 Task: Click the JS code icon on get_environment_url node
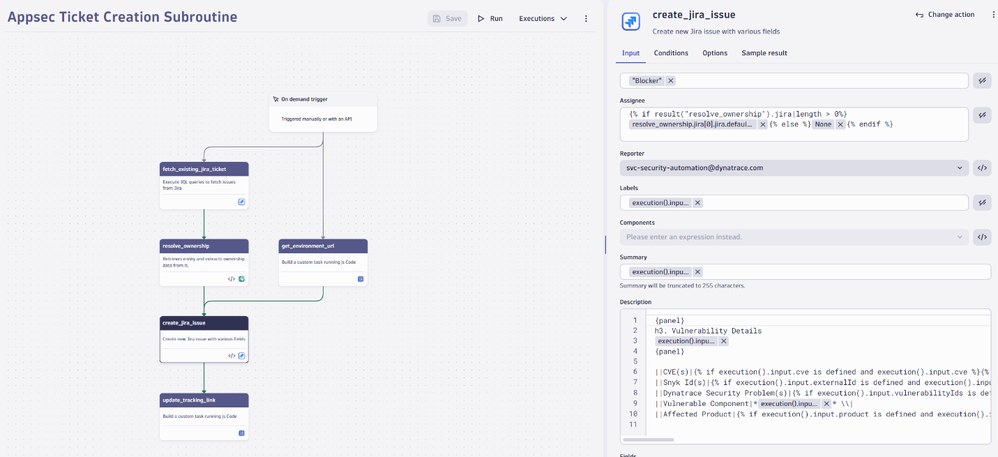pos(361,279)
